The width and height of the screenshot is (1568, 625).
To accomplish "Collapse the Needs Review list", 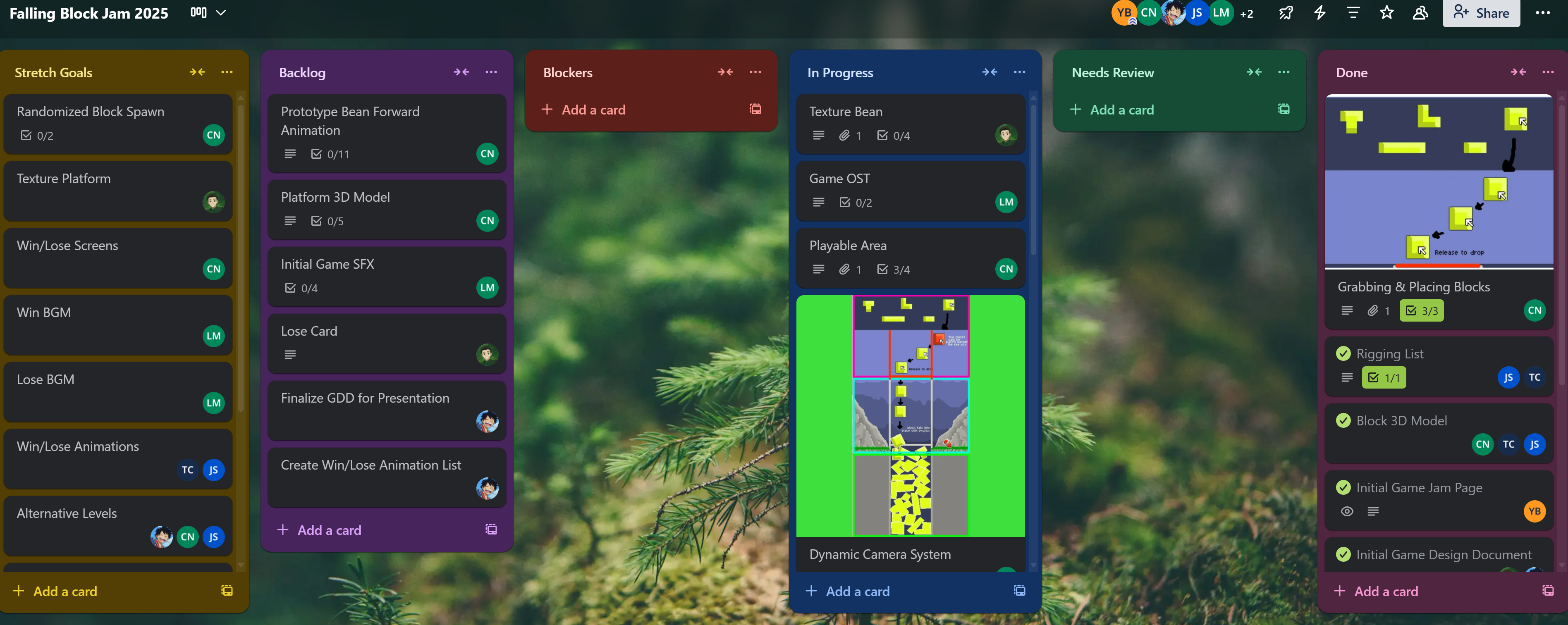I will [1253, 72].
